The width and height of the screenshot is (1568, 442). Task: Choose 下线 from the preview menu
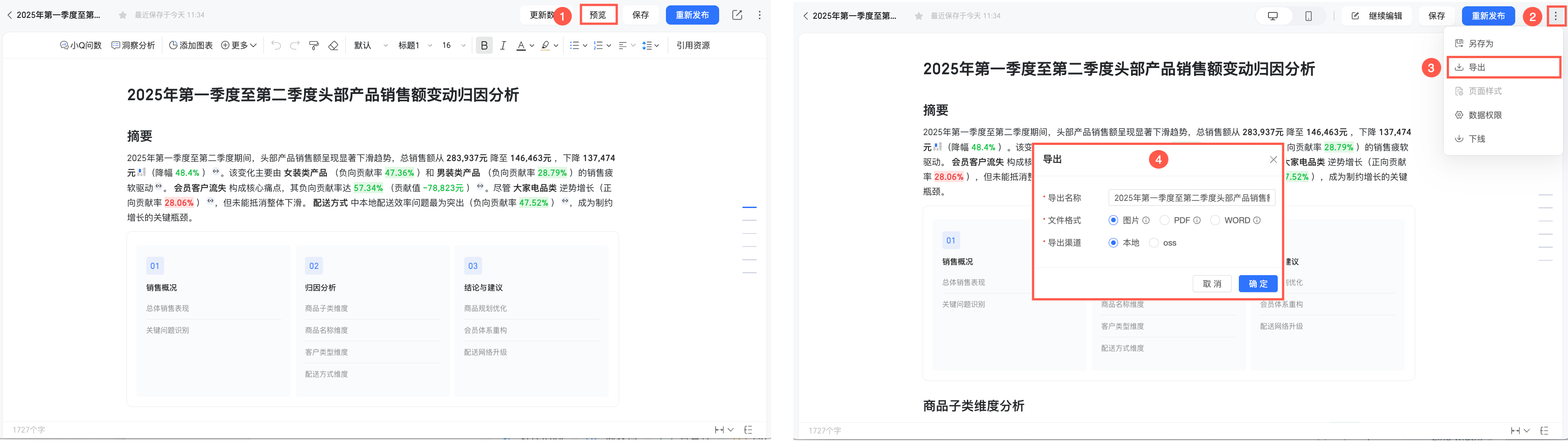point(1503,139)
